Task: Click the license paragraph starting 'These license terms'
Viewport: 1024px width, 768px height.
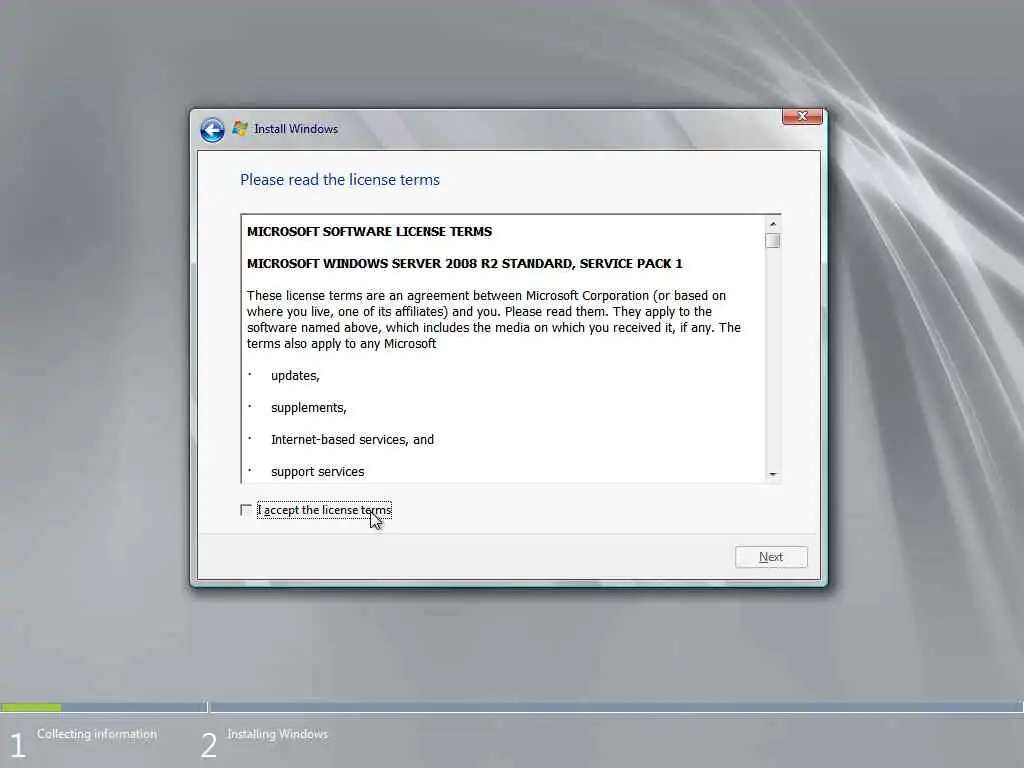Action: pos(494,319)
